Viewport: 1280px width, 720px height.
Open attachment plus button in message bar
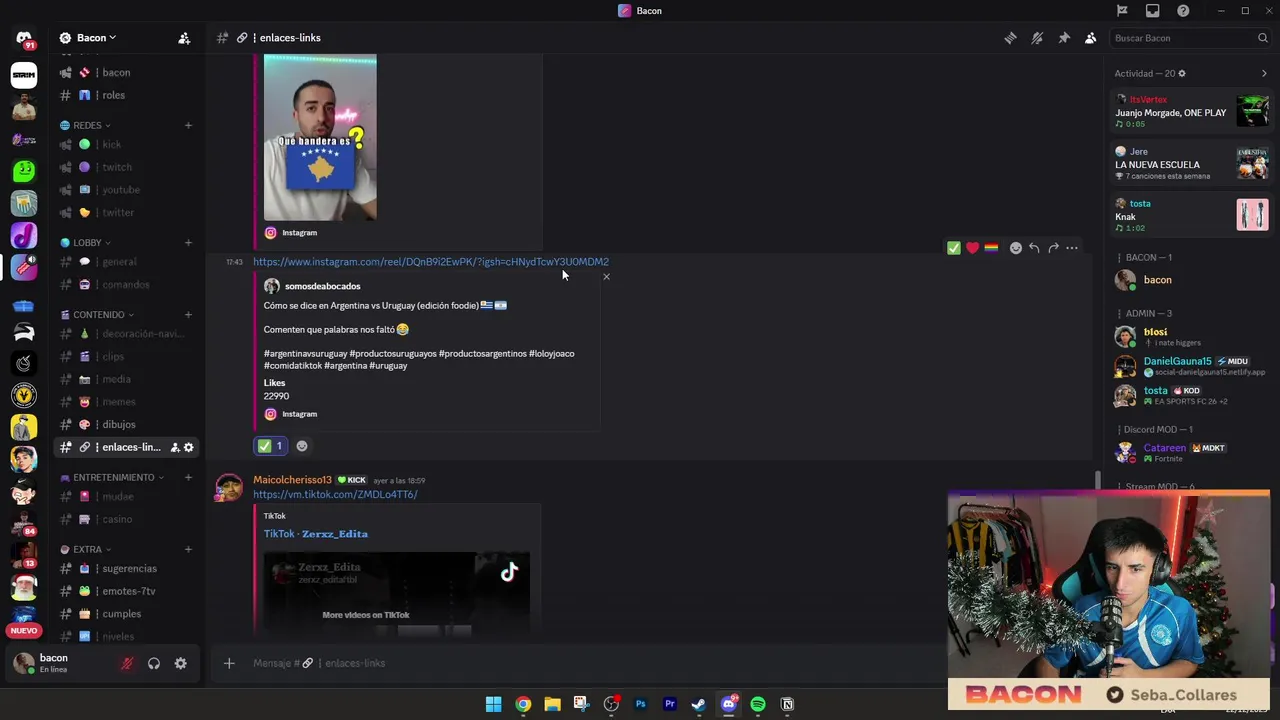point(229,663)
